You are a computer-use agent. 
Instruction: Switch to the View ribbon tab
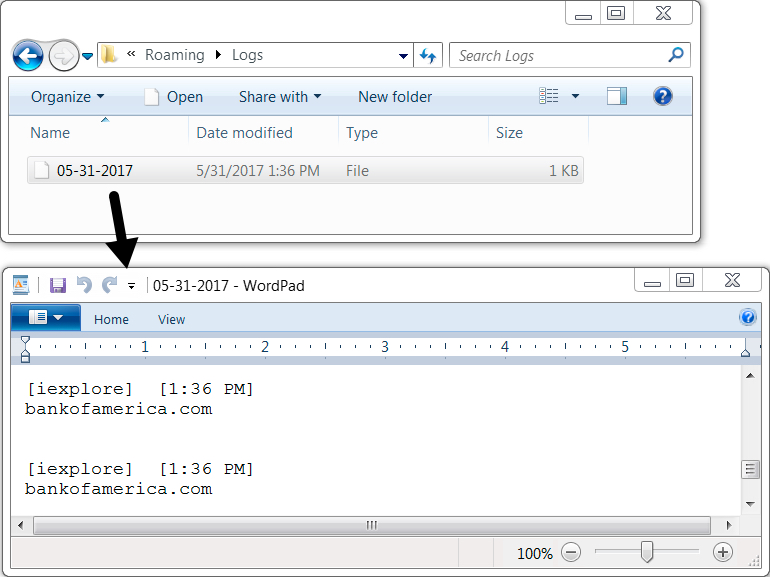click(171, 320)
